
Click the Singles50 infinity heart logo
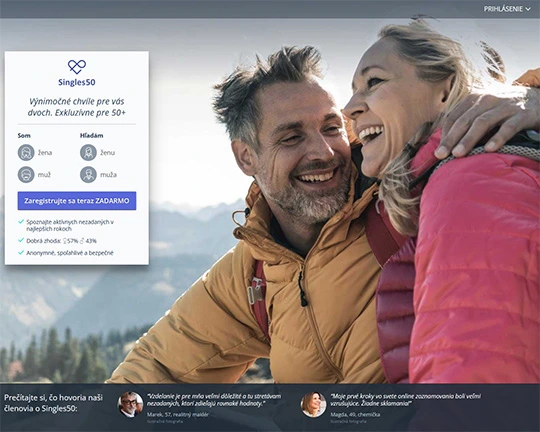tap(77, 66)
